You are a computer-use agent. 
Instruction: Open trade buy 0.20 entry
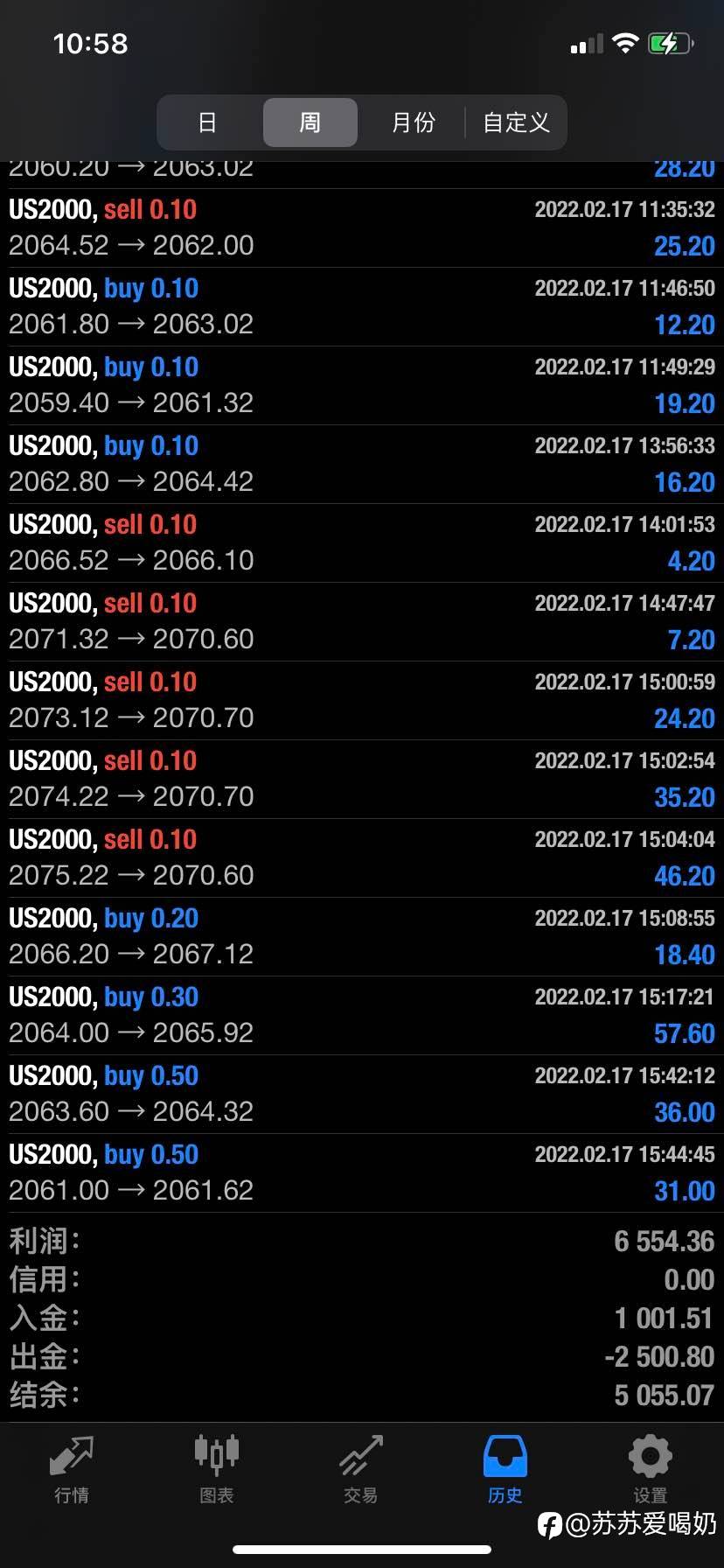pos(362,936)
